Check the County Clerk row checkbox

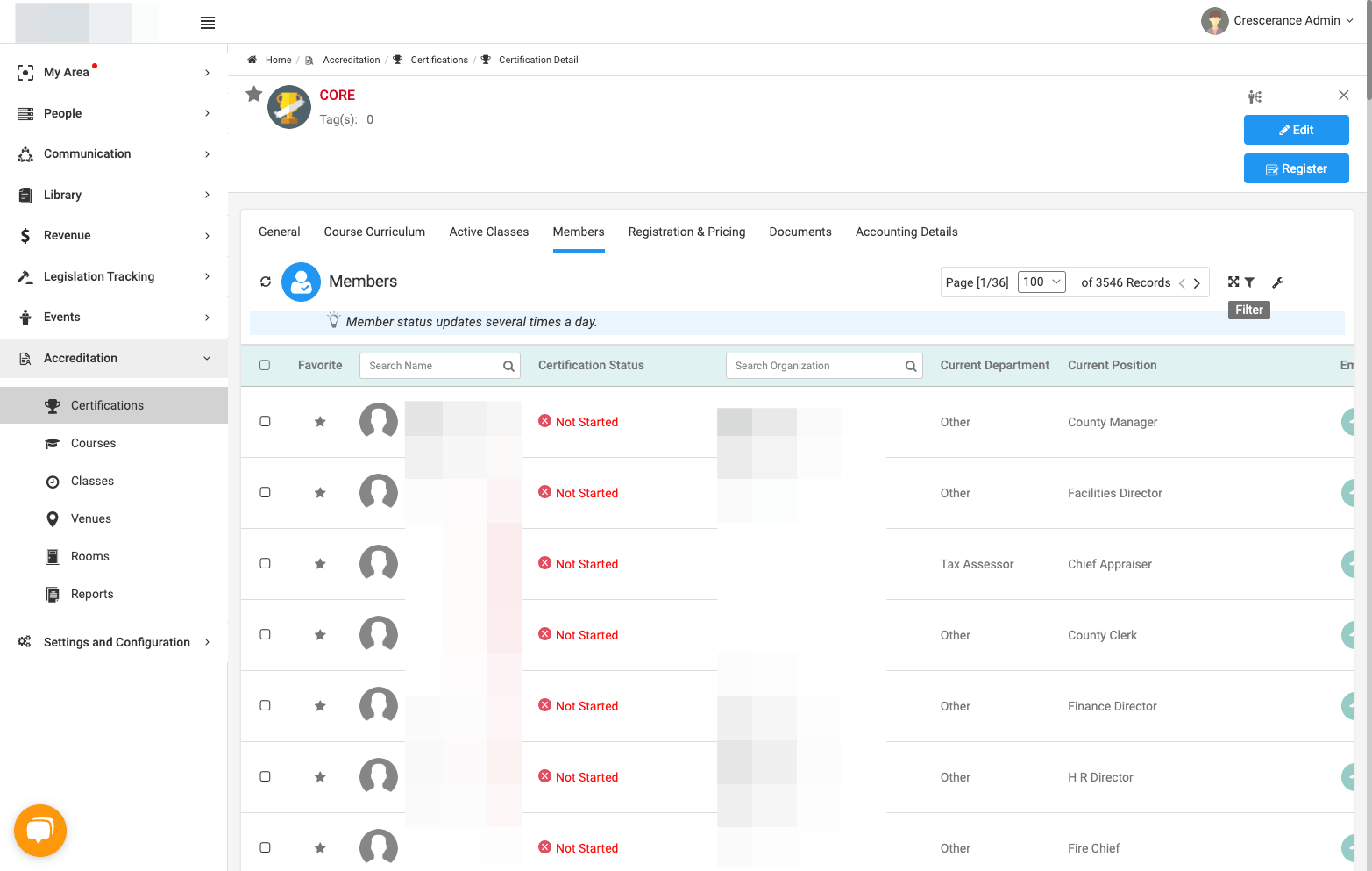(265, 634)
